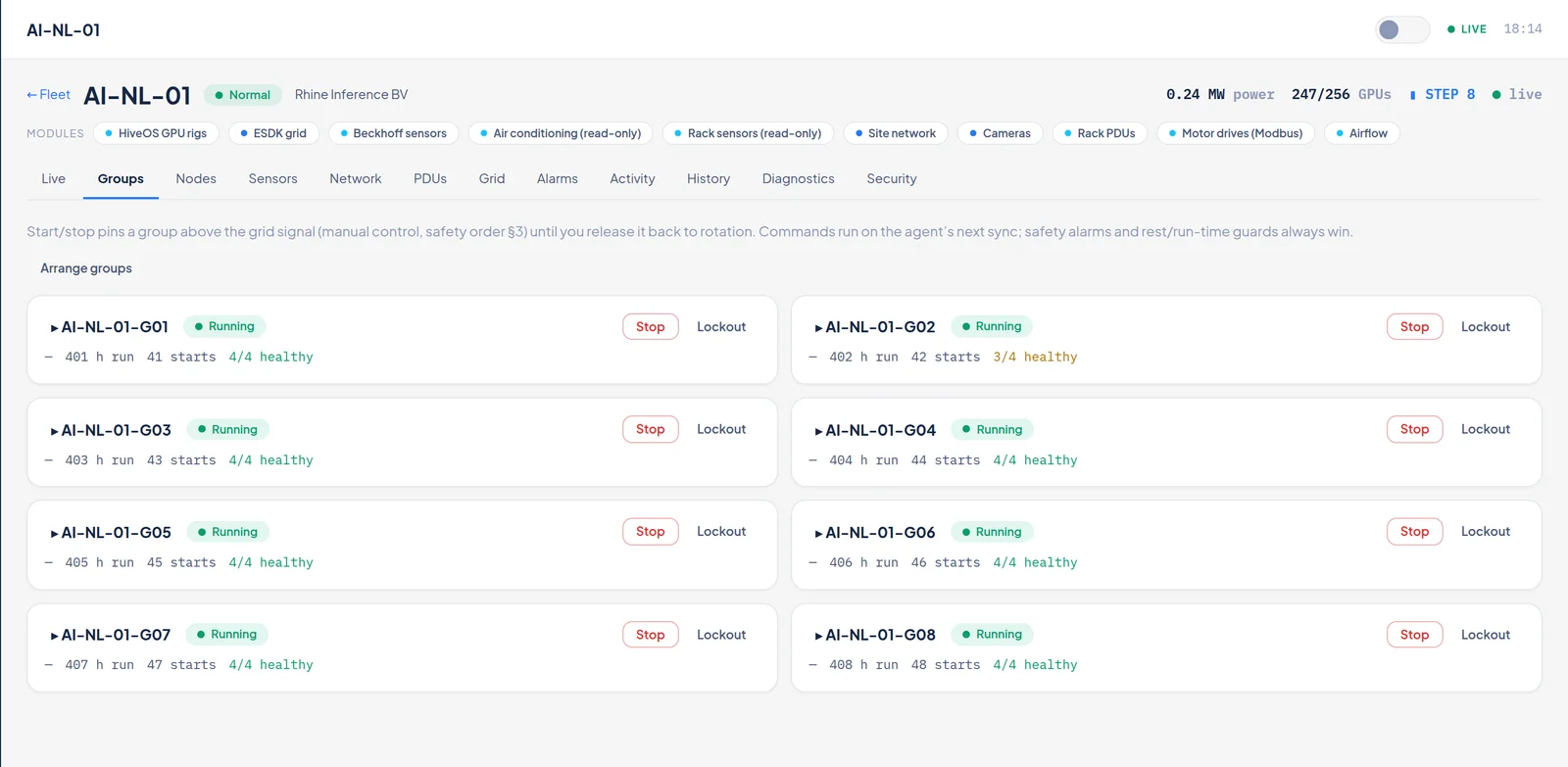Click the 3/4 healthy text on G02

click(x=1035, y=358)
